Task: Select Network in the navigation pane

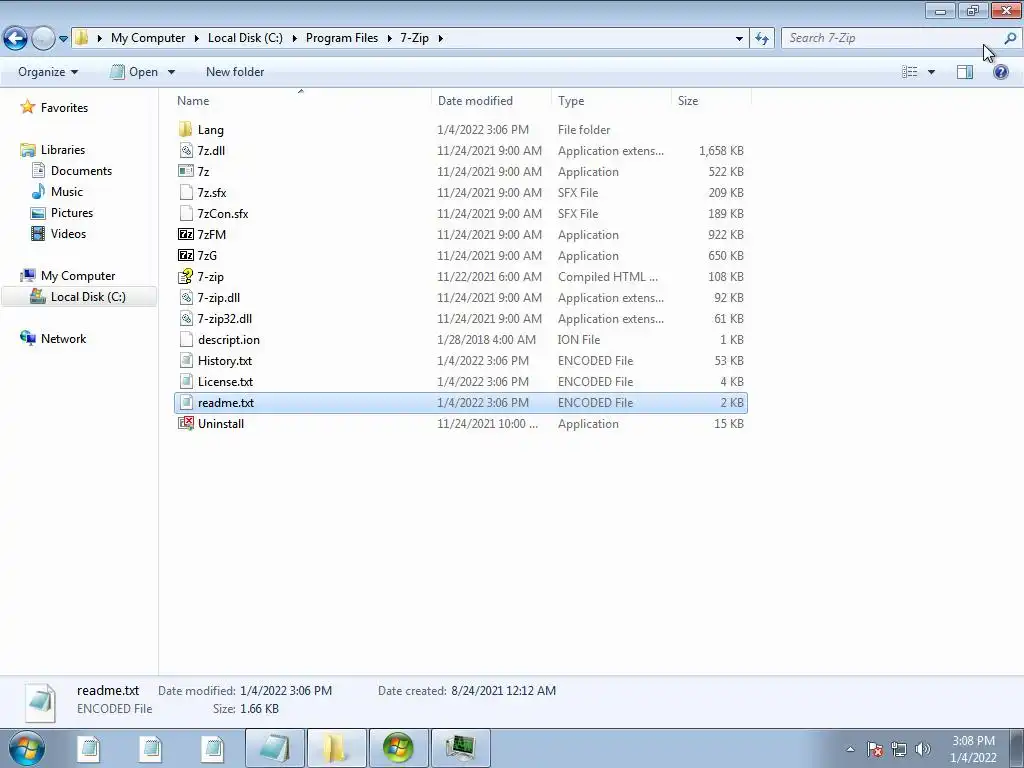Action: pos(63,338)
